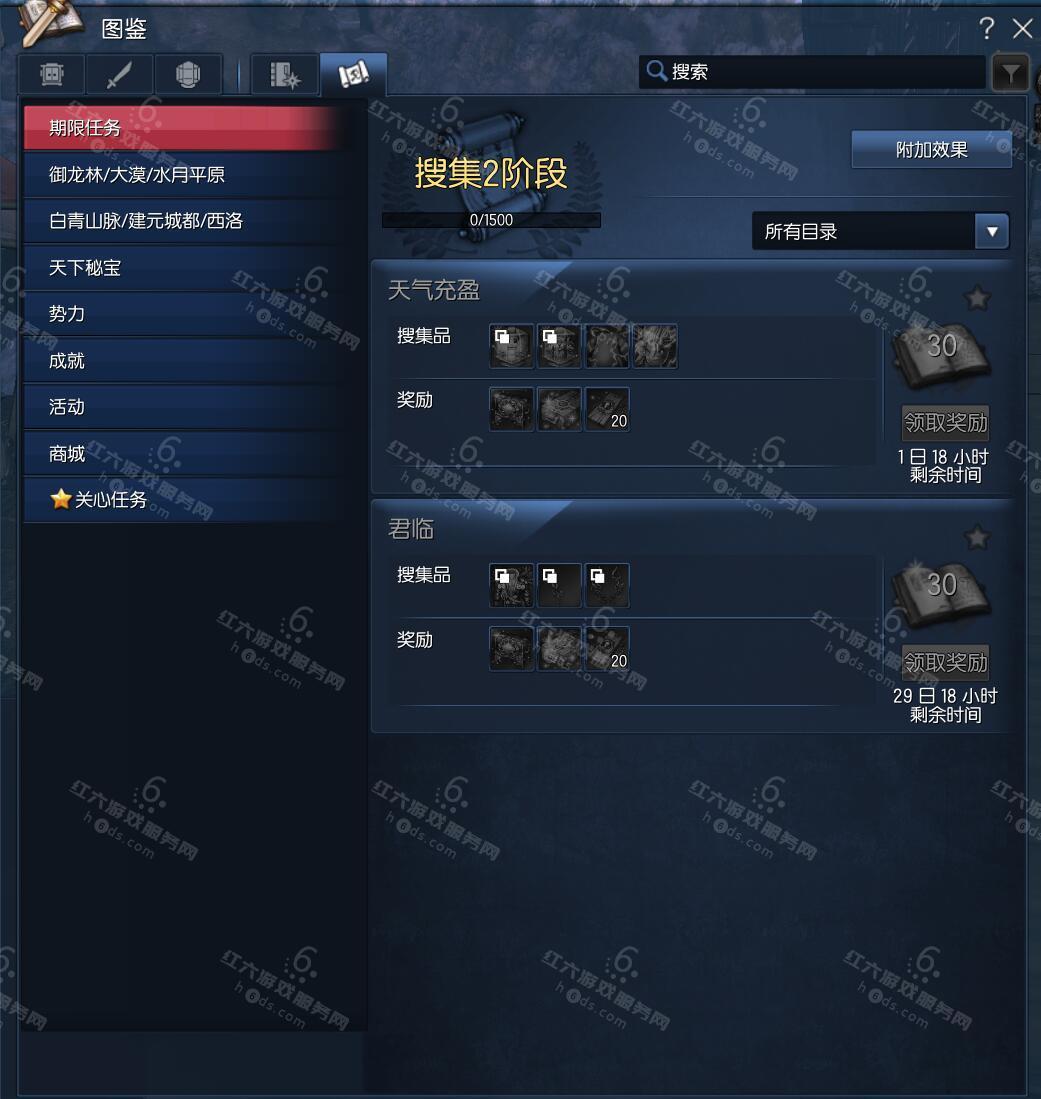This screenshot has height=1099, width=1041.
Task: Click the 搜索 search field
Action: coord(812,71)
